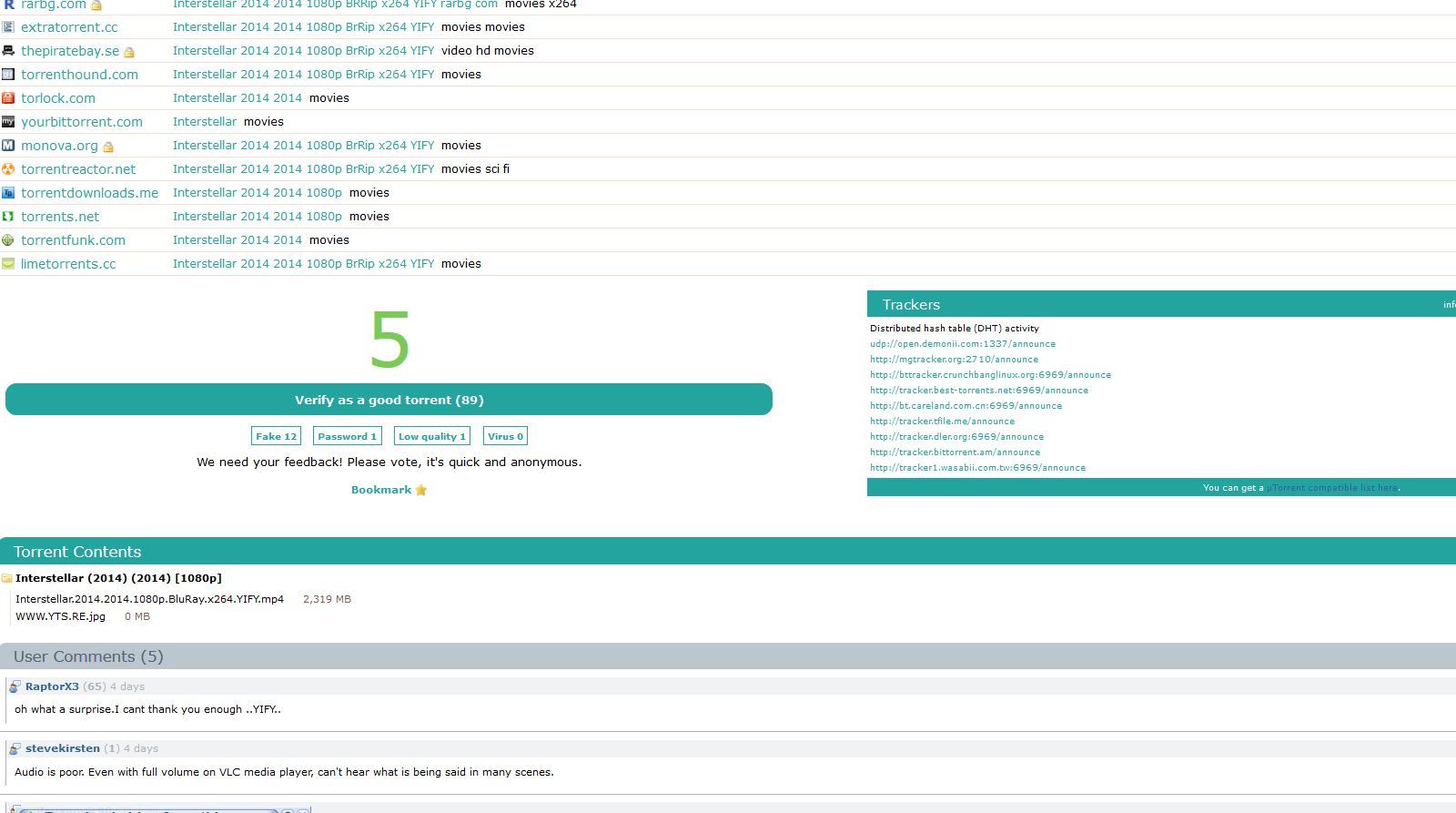Click the User Comments (5) header
1456x813 pixels.
click(x=88, y=656)
